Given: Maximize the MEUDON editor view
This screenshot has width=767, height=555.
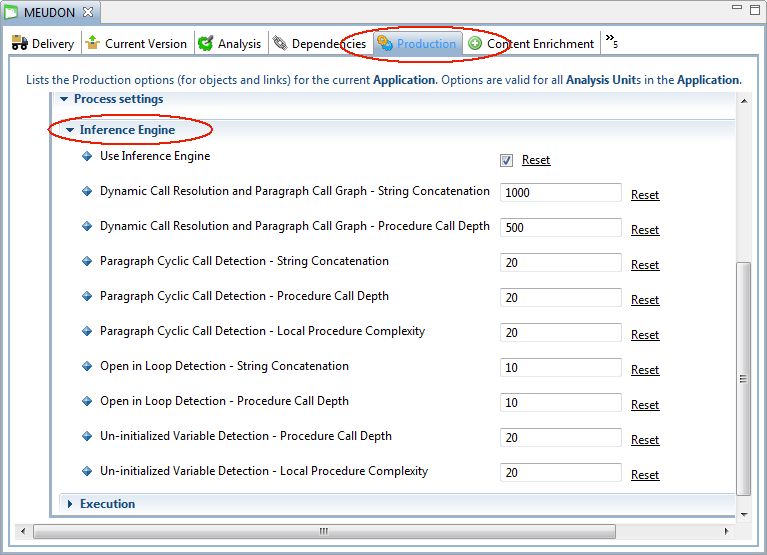Looking at the screenshot, I should 755,10.
